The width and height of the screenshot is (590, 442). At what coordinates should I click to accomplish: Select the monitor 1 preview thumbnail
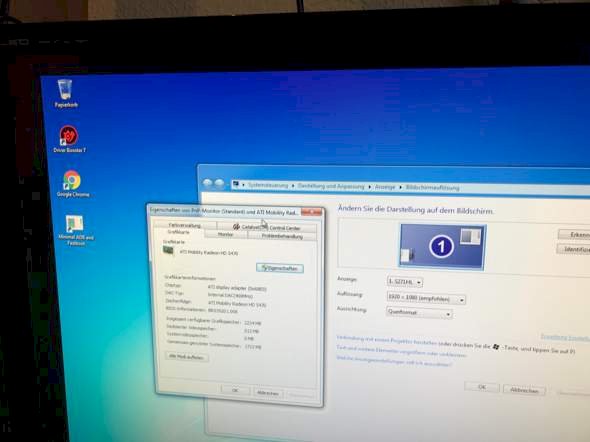442,246
